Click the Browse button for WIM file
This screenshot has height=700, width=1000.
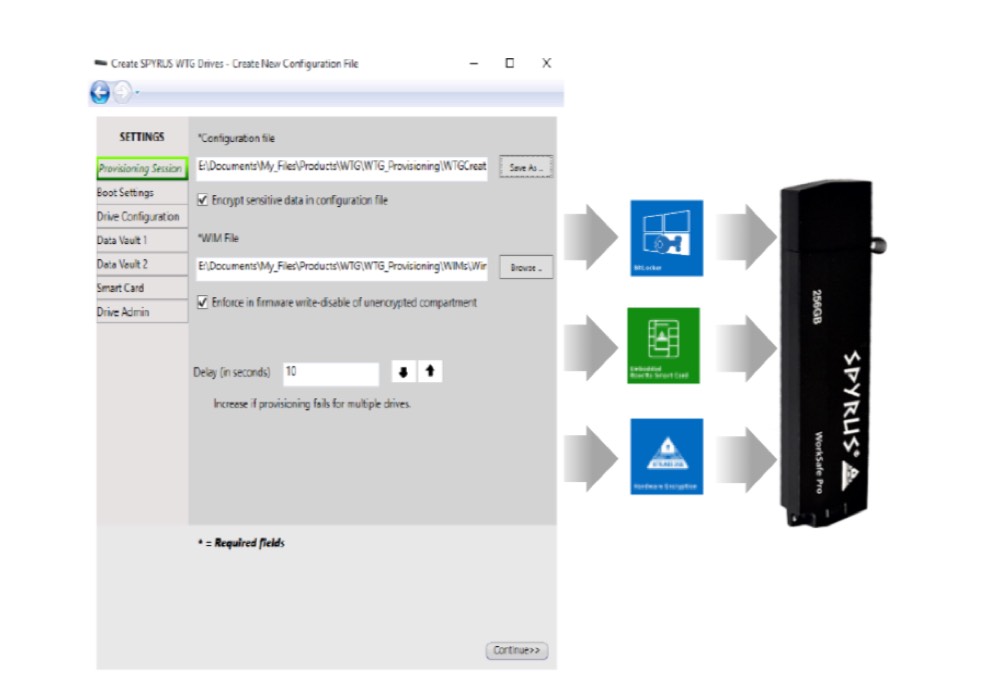(526, 268)
